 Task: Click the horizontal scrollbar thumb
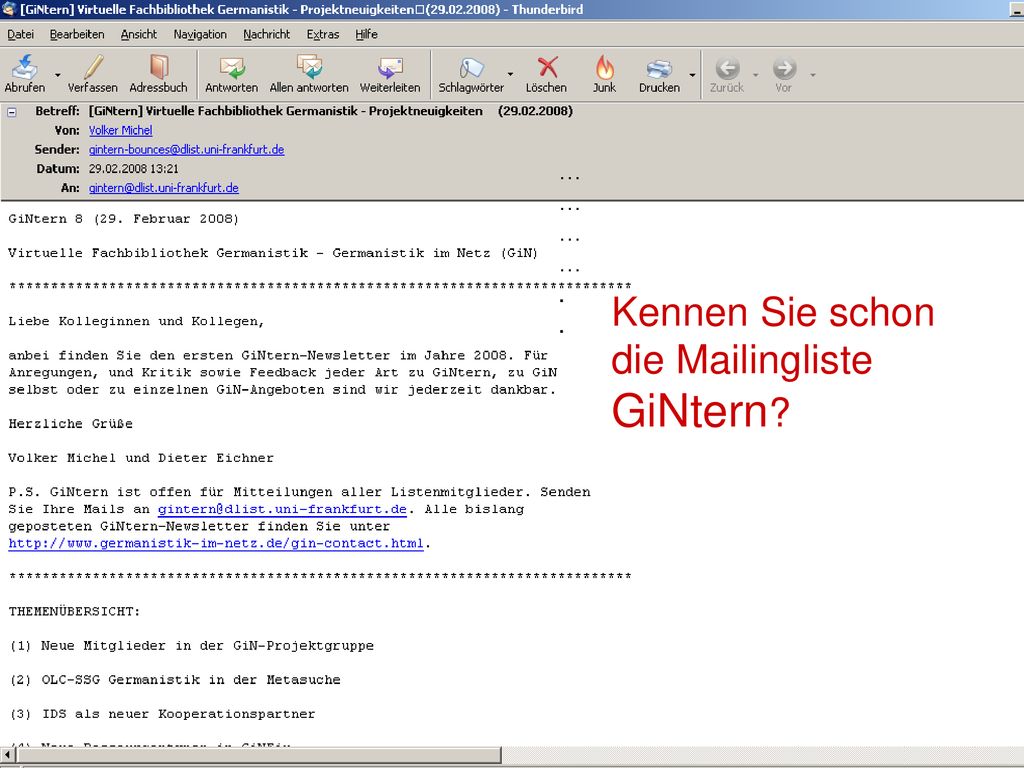pyautogui.click(x=258, y=755)
